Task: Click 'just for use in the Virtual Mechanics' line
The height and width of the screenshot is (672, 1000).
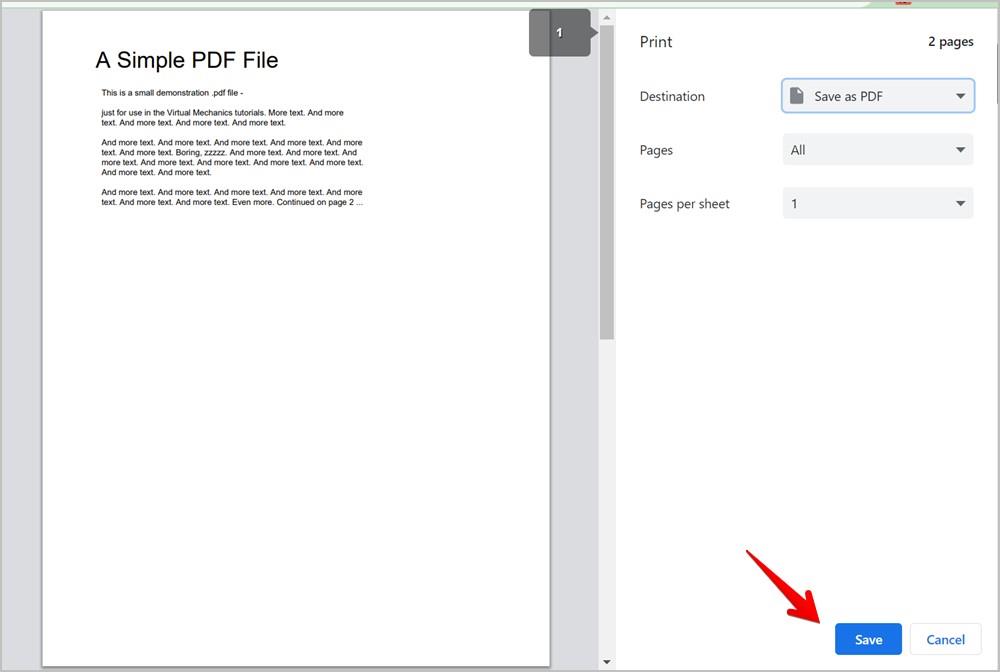Action: tap(222, 113)
